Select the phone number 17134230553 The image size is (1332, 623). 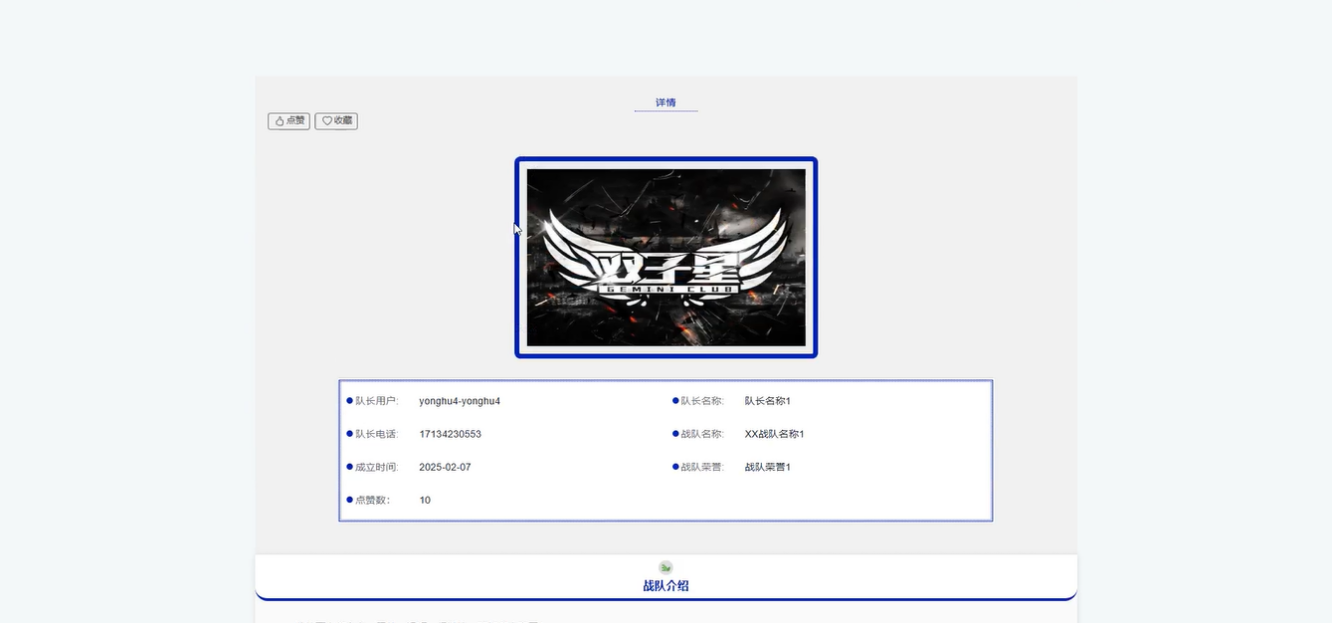450,434
